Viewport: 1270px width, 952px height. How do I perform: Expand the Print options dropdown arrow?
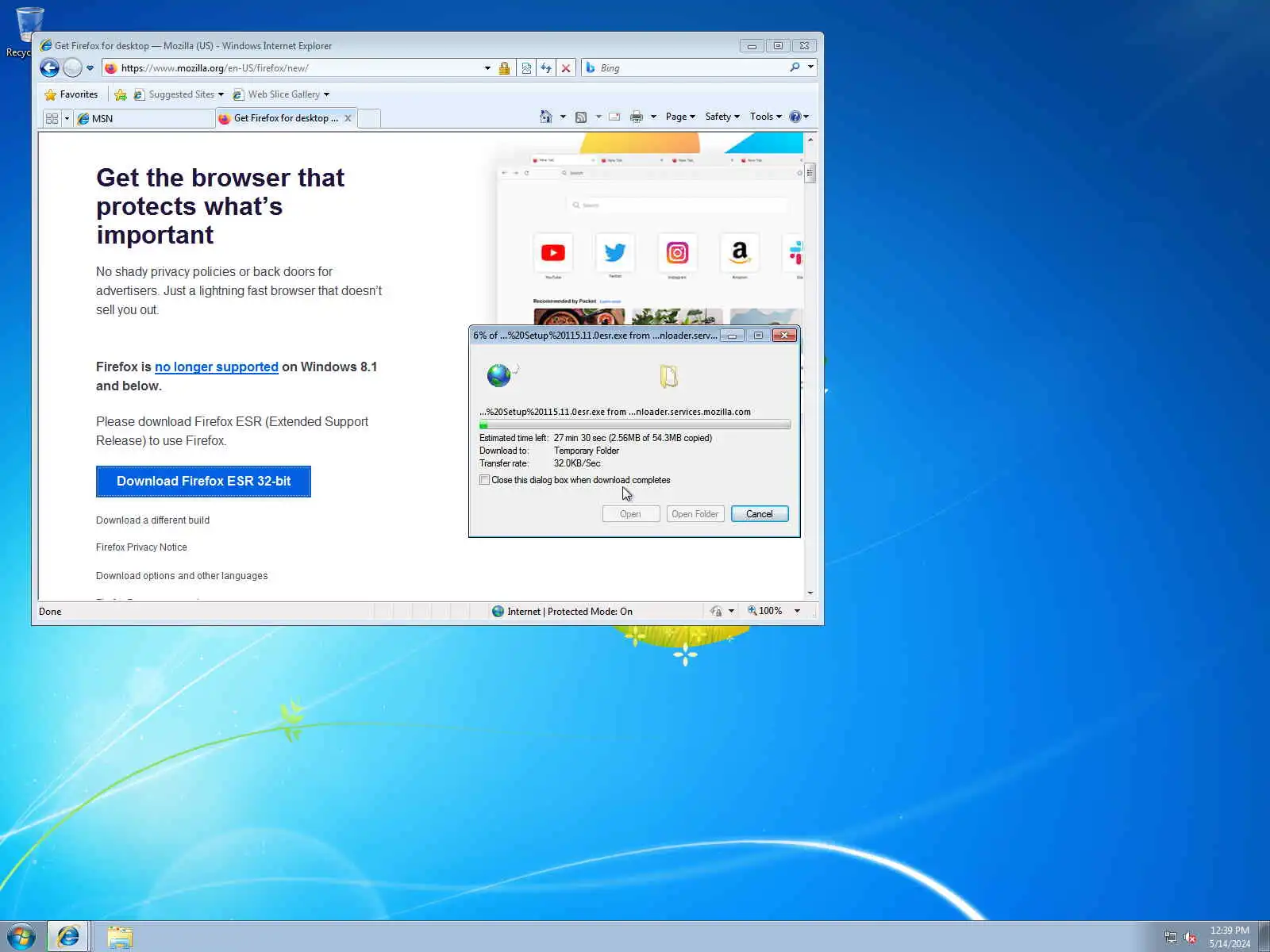point(653,117)
